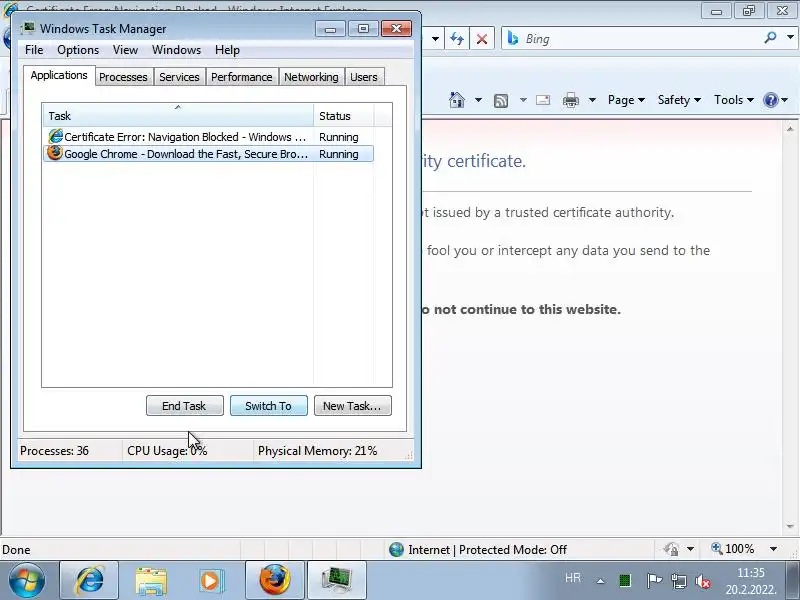Click the taskbar clock showing 11:35
Viewport: 800px width, 600px height.
(751, 581)
